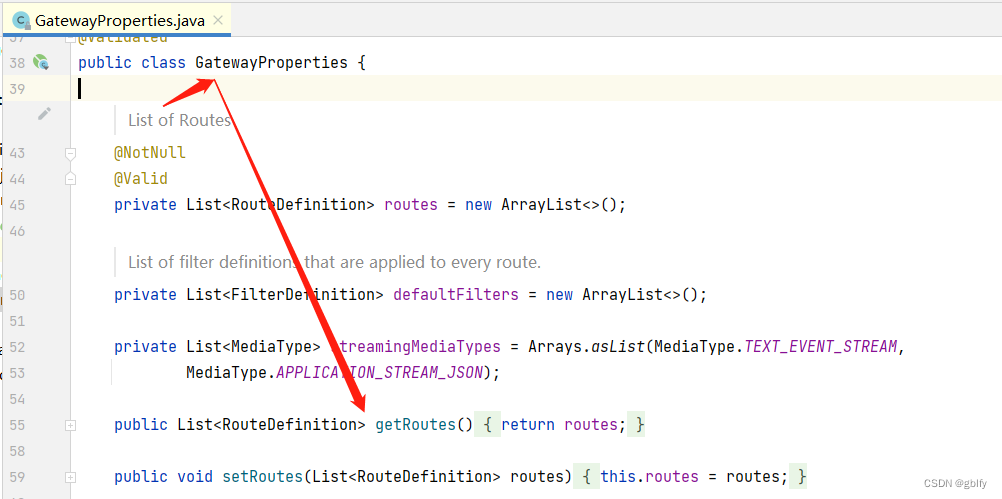Click the defaultFilters field name
The width and height of the screenshot is (1002, 499).
(456, 295)
